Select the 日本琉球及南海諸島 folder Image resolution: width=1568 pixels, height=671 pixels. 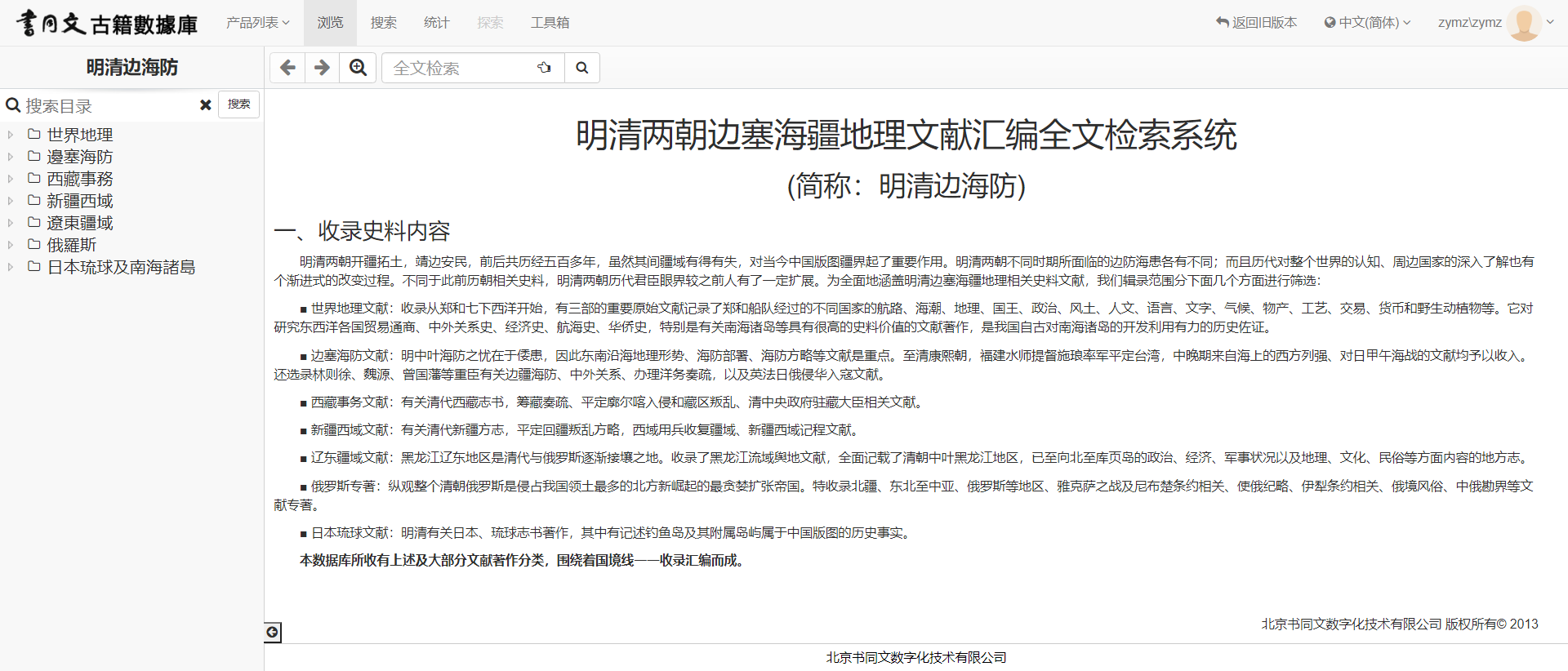[121, 267]
